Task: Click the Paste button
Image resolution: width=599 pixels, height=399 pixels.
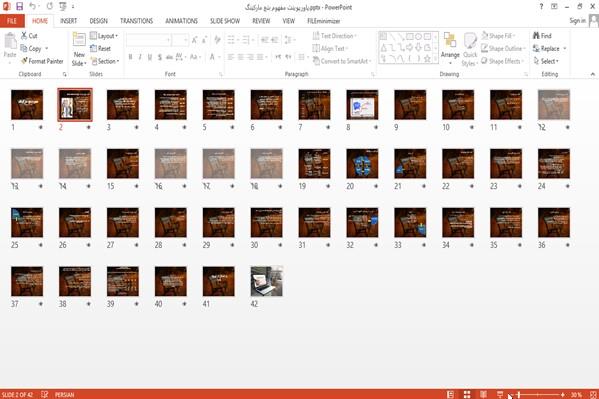Action: (10, 46)
